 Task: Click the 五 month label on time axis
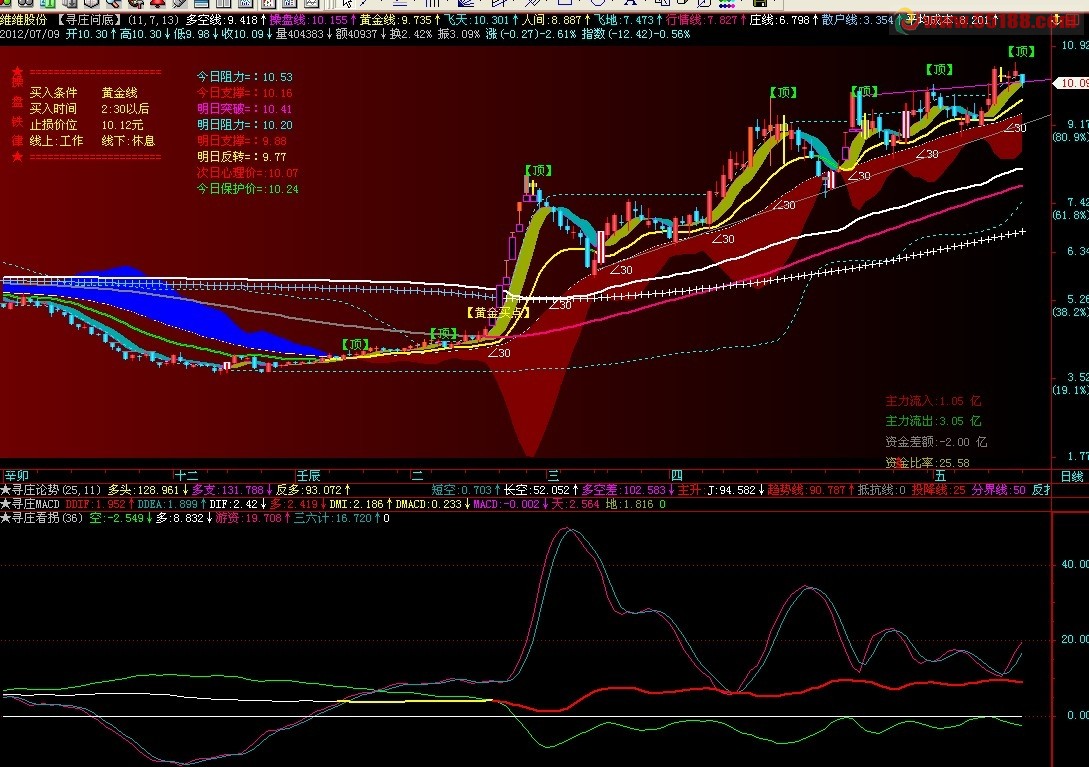940,476
